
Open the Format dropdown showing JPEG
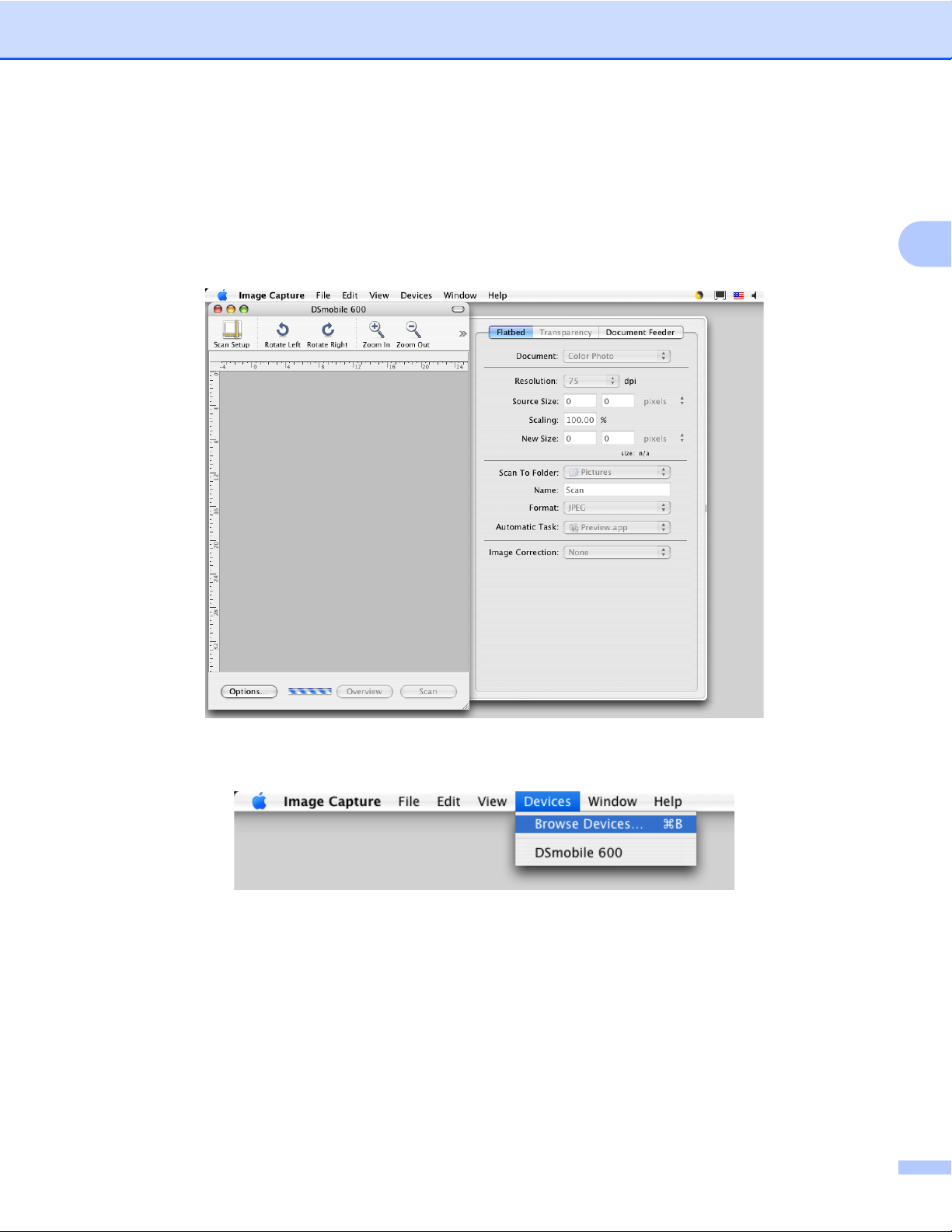(616, 508)
